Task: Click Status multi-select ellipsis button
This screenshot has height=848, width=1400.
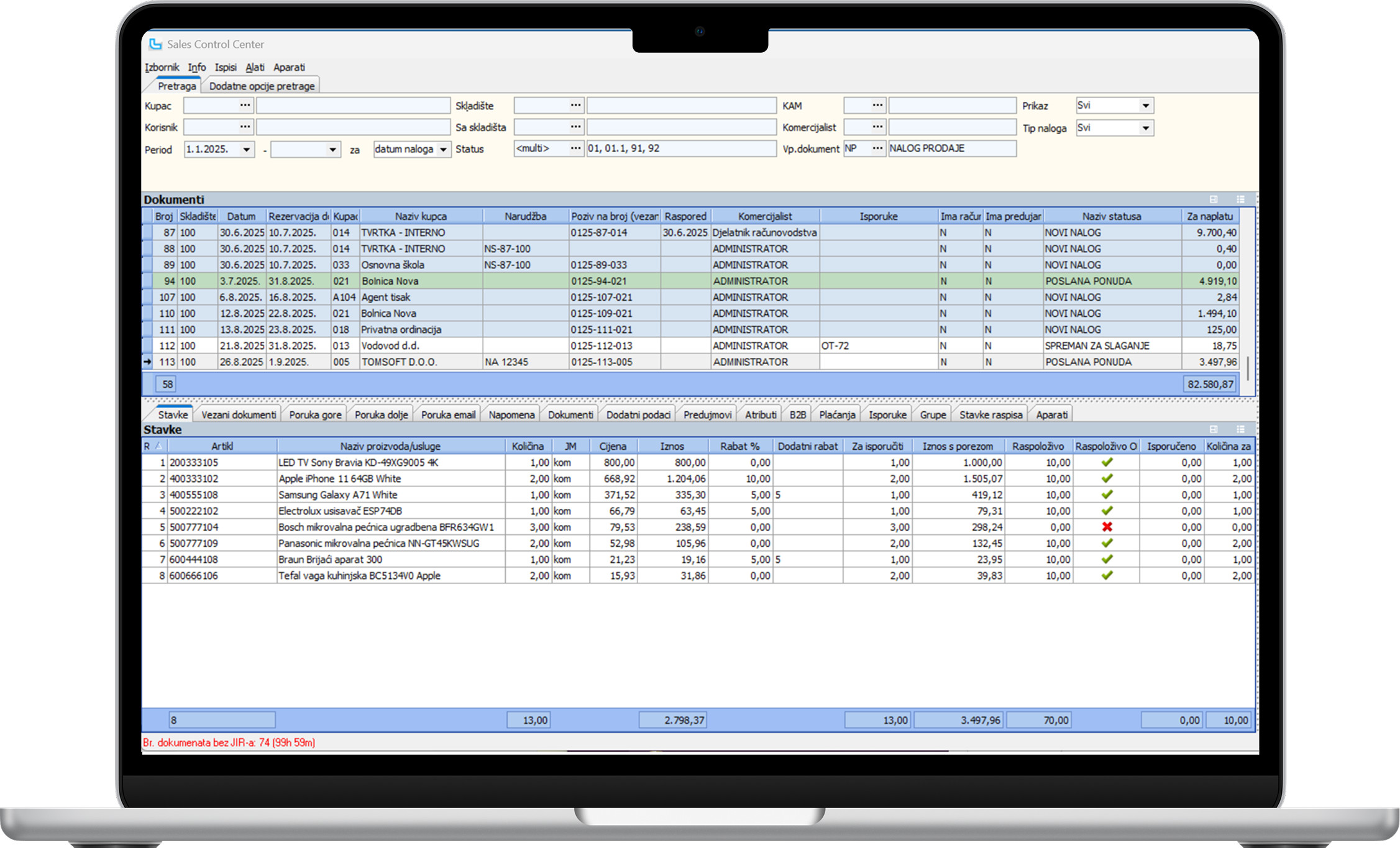Action: pyautogui.click(x=576, y=148)
